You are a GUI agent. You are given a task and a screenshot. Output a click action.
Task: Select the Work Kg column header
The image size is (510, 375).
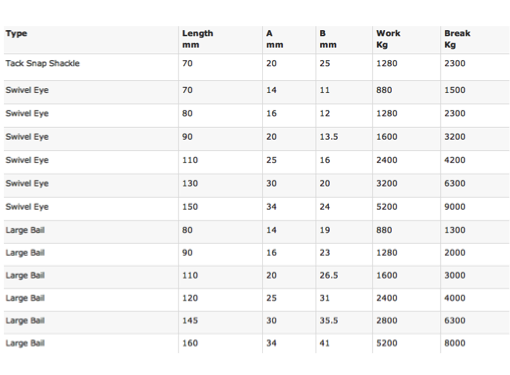pyautogui.click(x=388, y=39)
